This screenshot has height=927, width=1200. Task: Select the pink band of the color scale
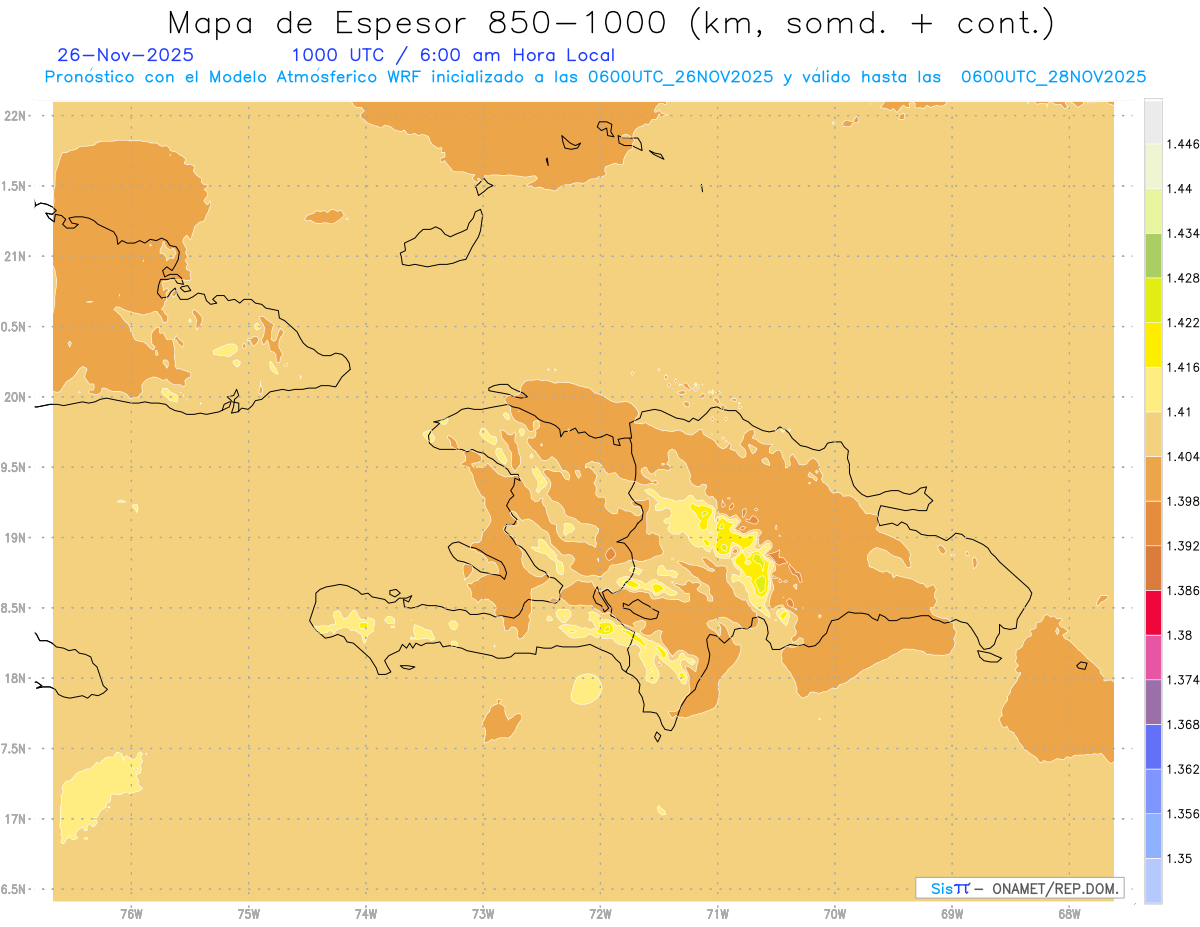(1153, 657)
